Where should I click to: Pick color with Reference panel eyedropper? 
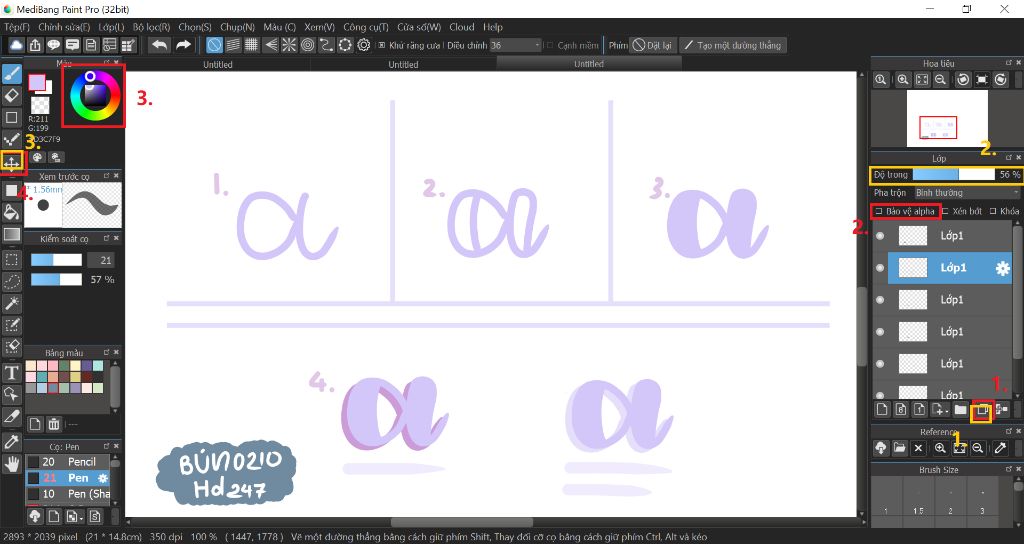point(1000,448)
